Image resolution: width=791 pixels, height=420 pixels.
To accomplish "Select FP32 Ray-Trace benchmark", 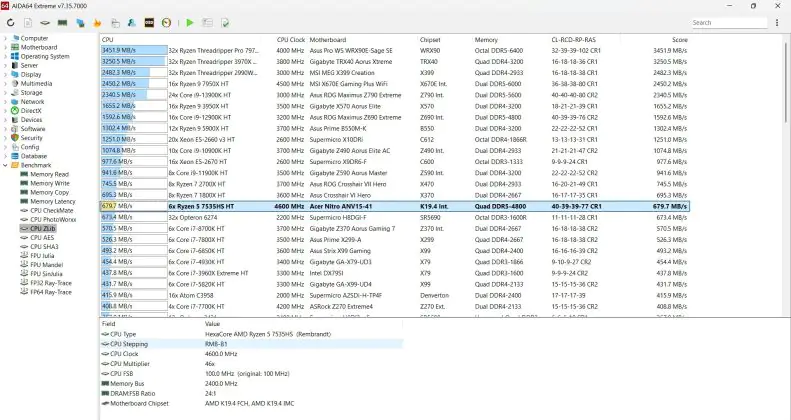I will tap(51, 283).
